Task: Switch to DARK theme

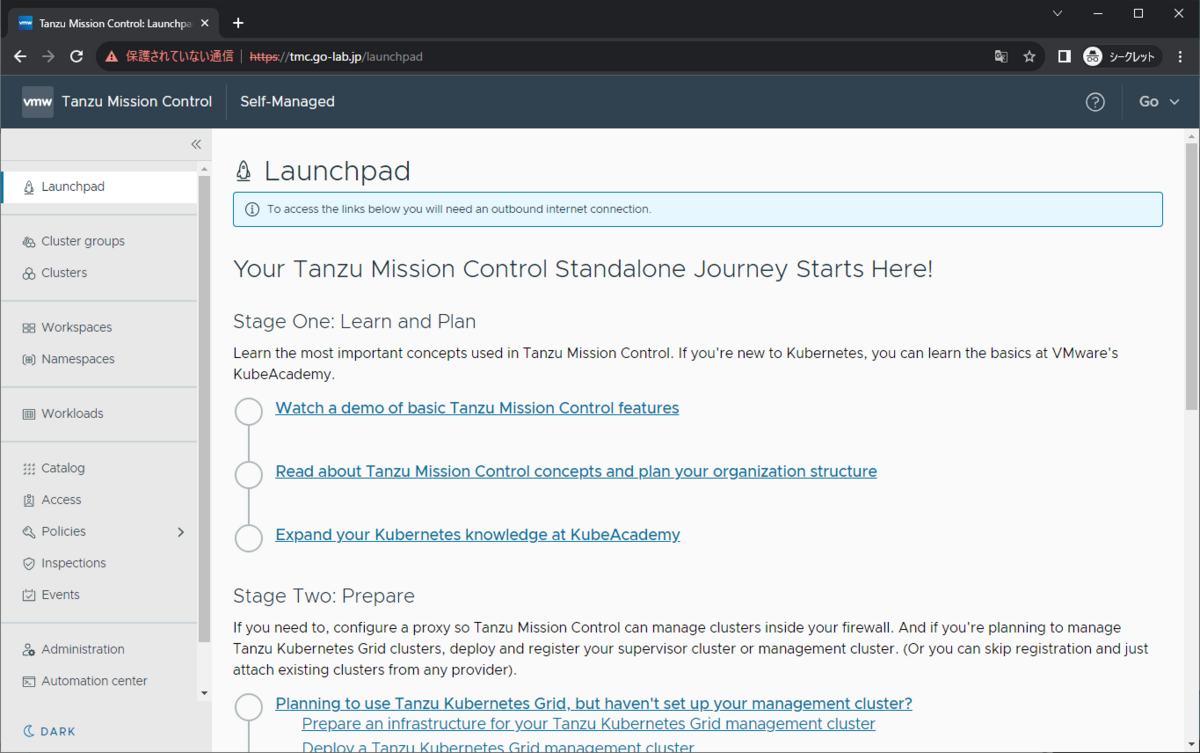Action: [x=49, y=731]
